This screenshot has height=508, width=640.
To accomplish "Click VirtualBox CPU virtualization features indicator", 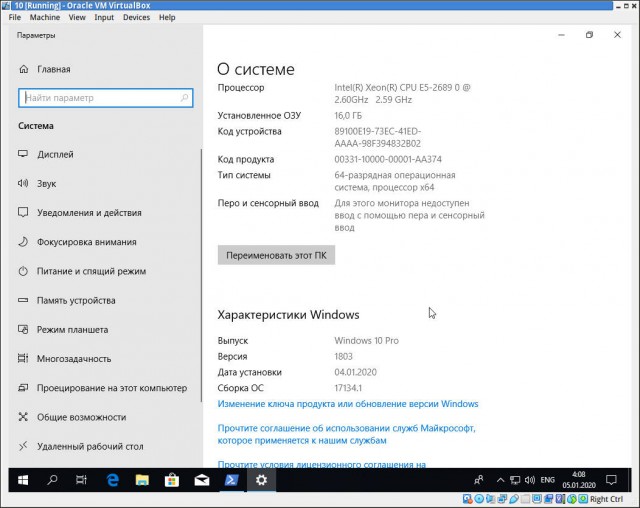I will (560, 499).
